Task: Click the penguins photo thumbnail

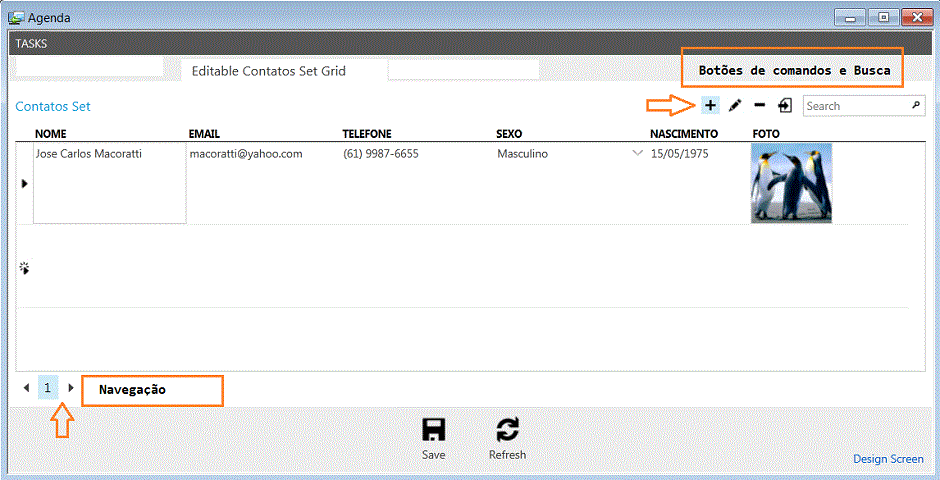Action: coord(791,183)
